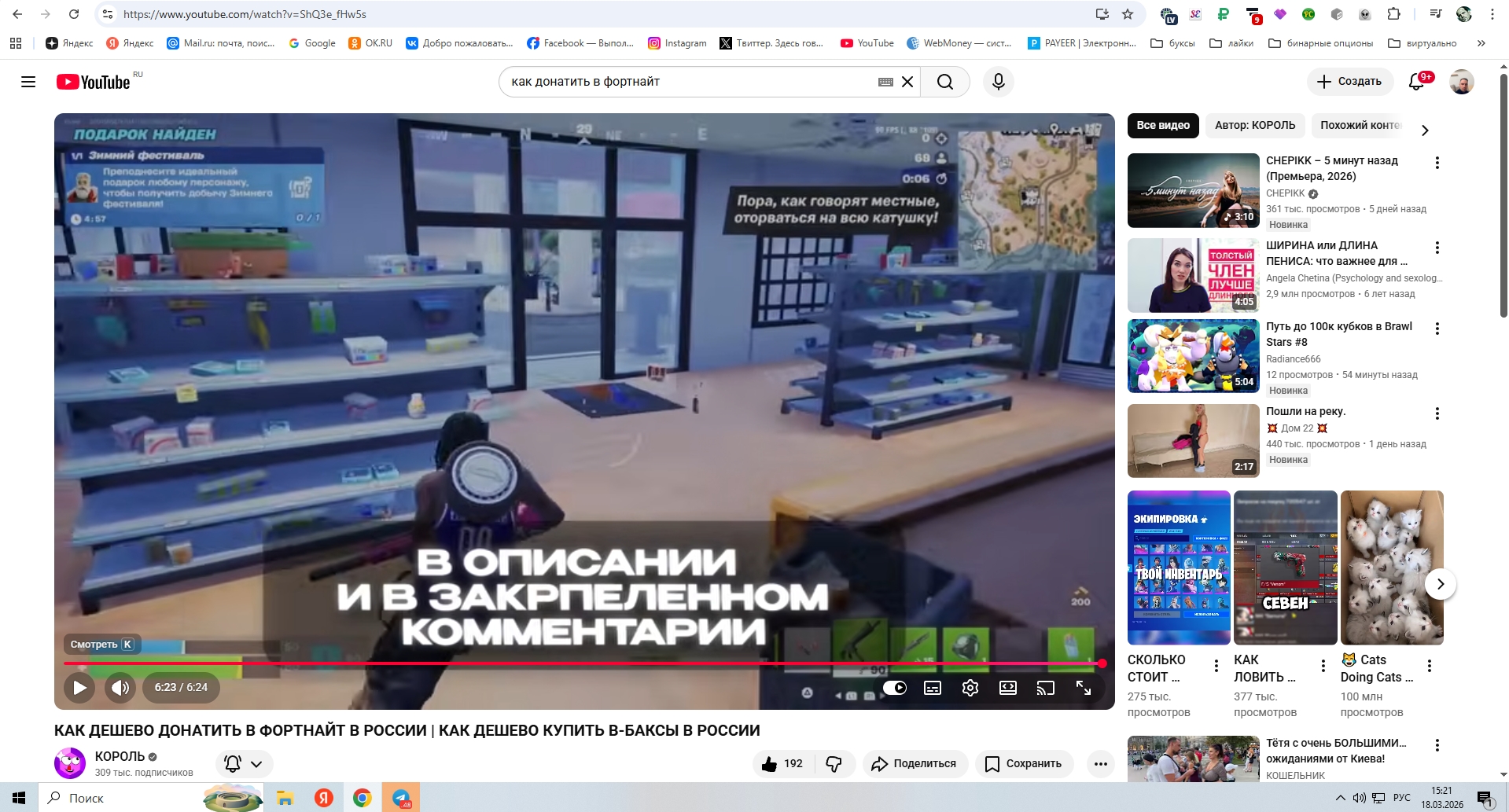This screenshot has height=812, width=1509.
Task: Cast video to another device
Action: 1045,688
